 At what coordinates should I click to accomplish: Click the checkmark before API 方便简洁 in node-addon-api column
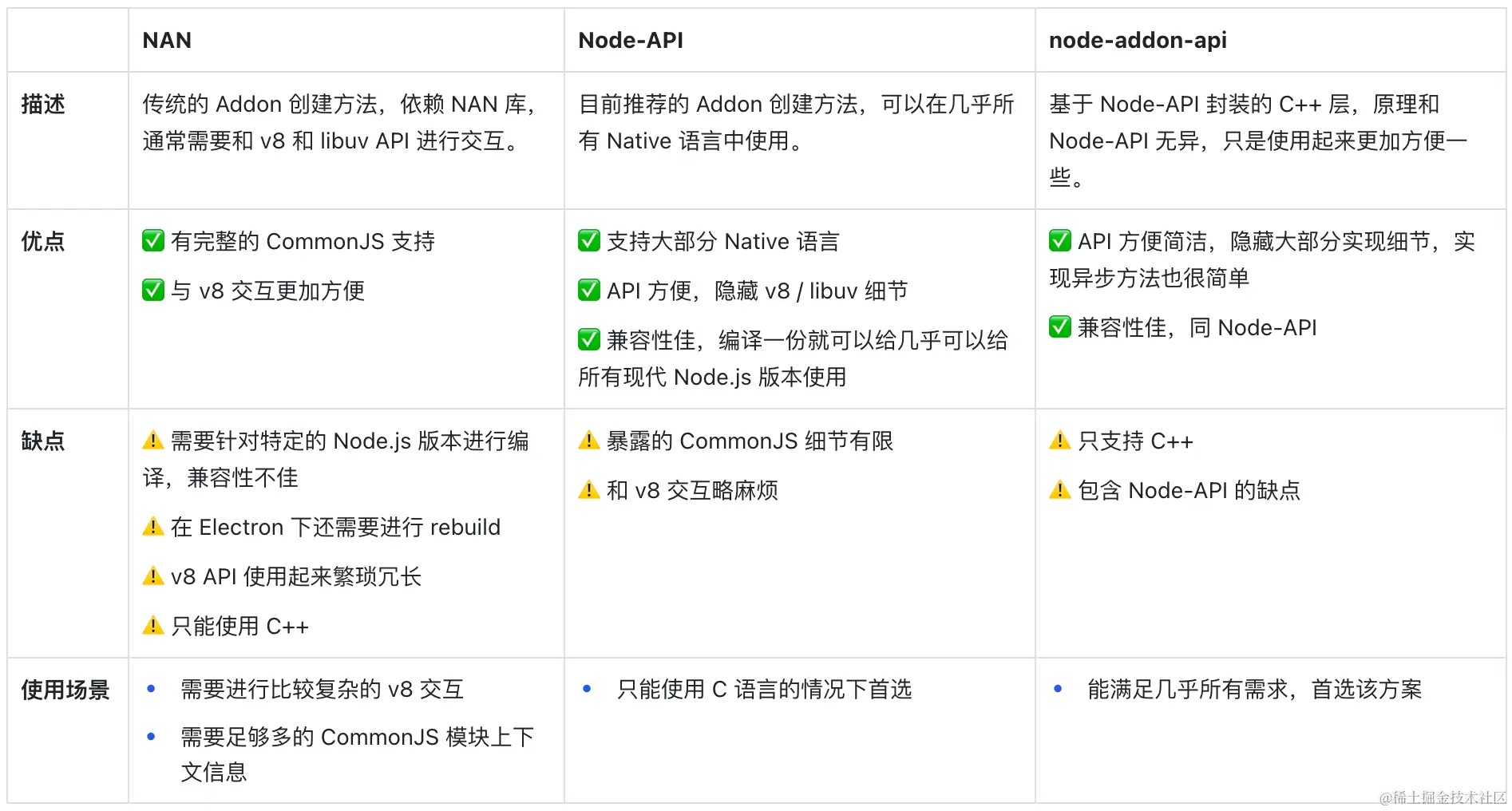pos(1060,240)
